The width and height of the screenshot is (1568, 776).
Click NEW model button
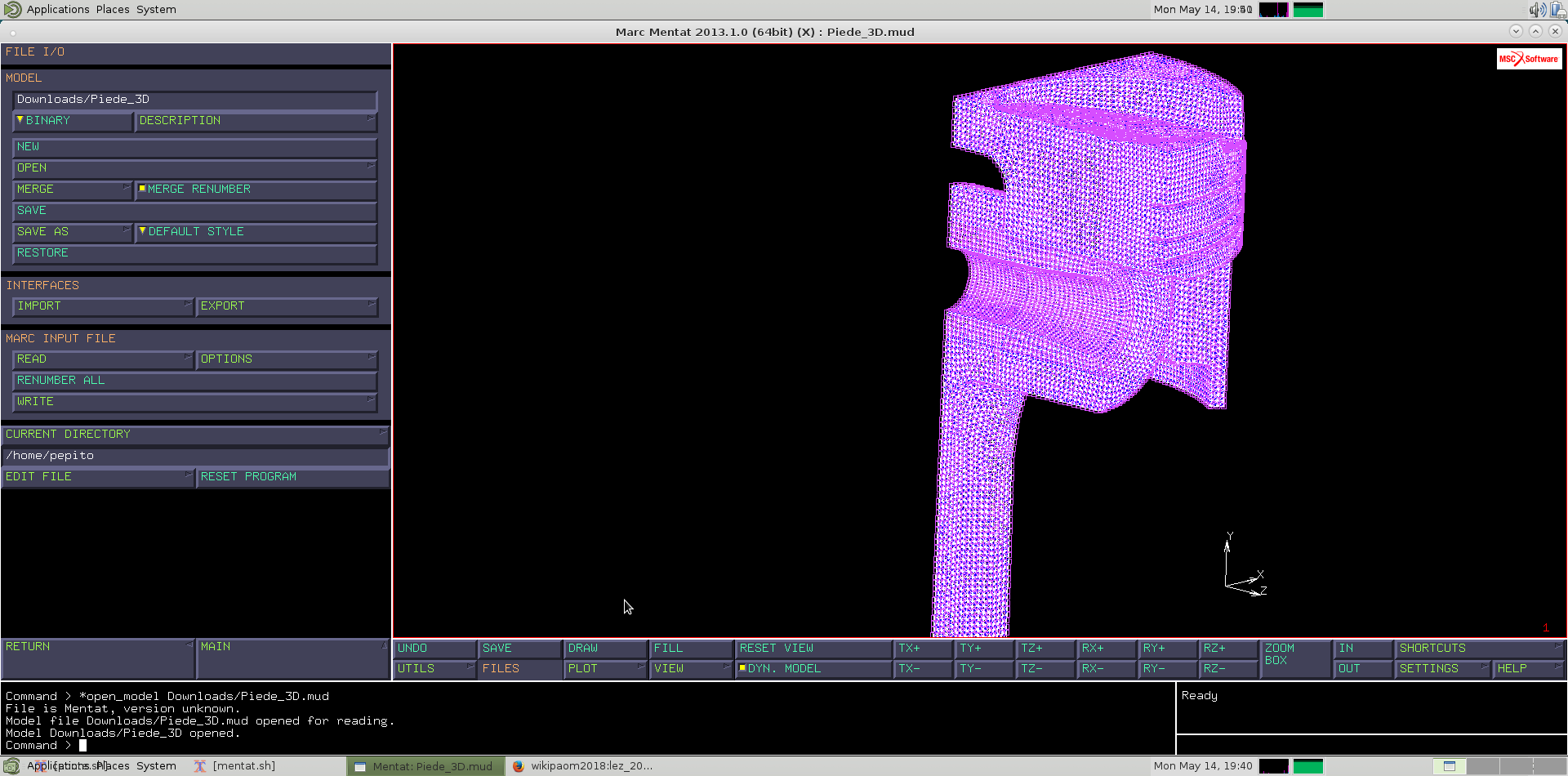[194, 147]
